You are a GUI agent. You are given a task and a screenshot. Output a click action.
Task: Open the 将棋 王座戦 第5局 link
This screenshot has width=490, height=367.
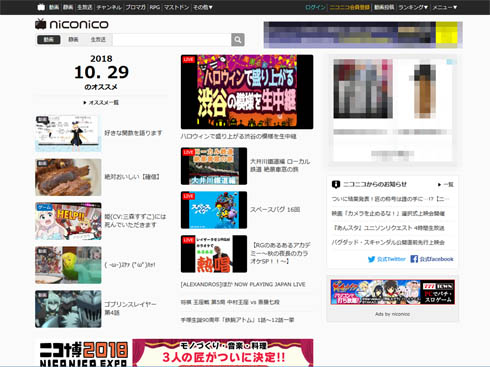point(230,302)
